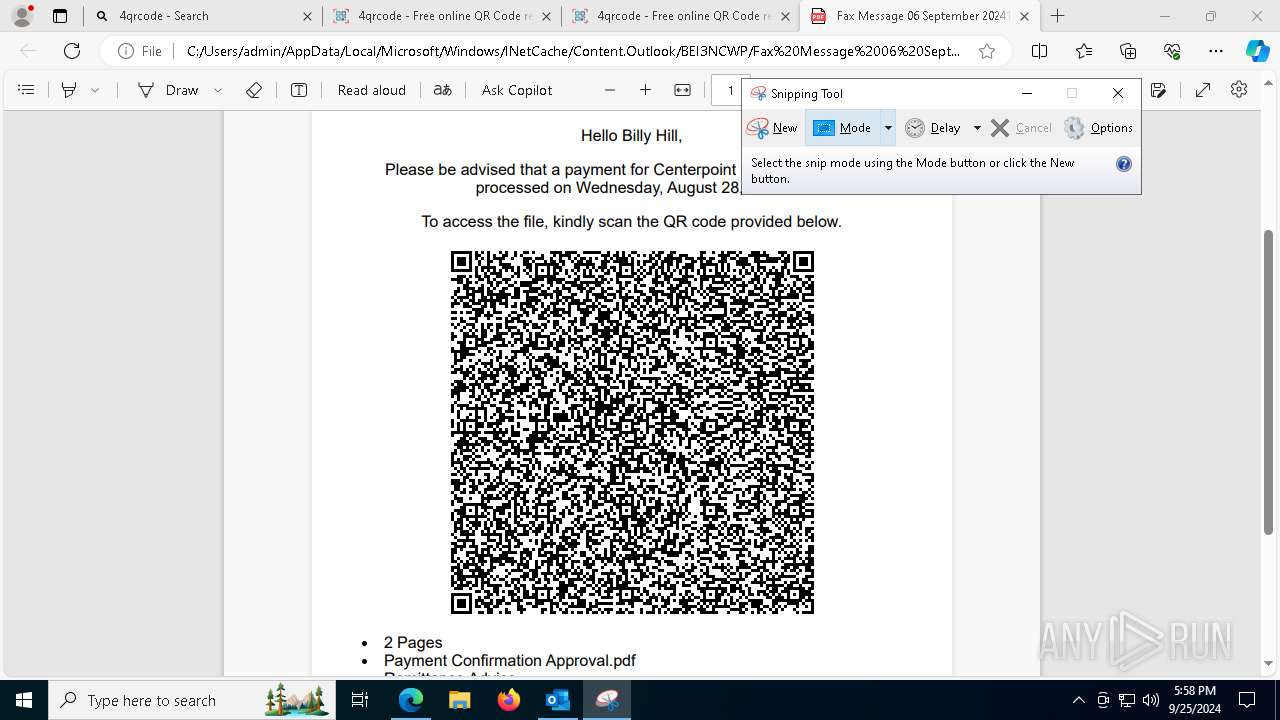Toggle the PDF table of contents

26,90
